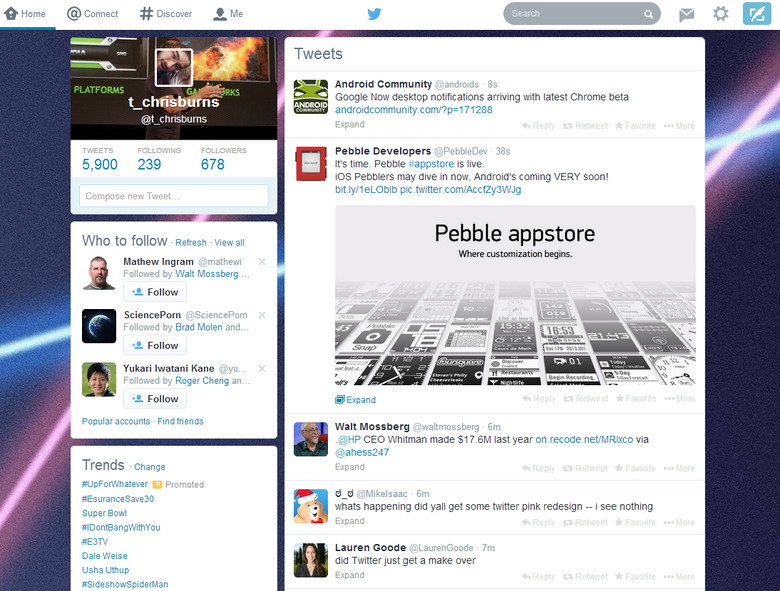The image size is (780, 591).
Task: Follow Mathew Ingram
Action: [x=155, y=292]
